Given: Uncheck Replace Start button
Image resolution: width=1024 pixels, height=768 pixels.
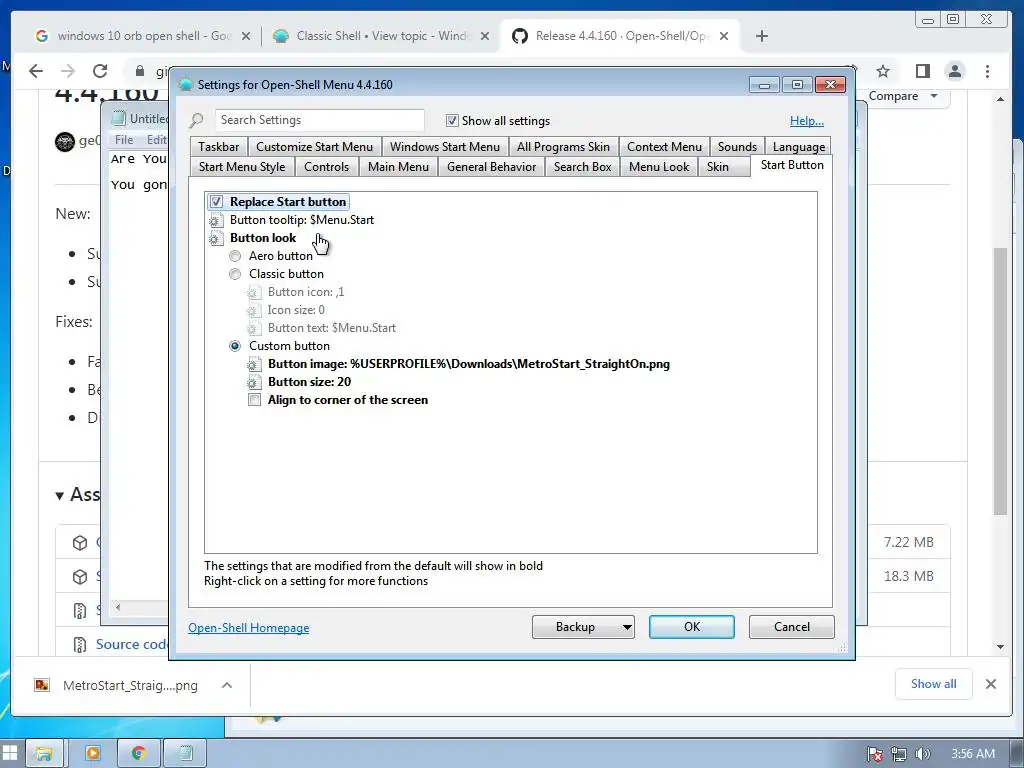Looking at the screenshot, I should (x=216, y=202).
